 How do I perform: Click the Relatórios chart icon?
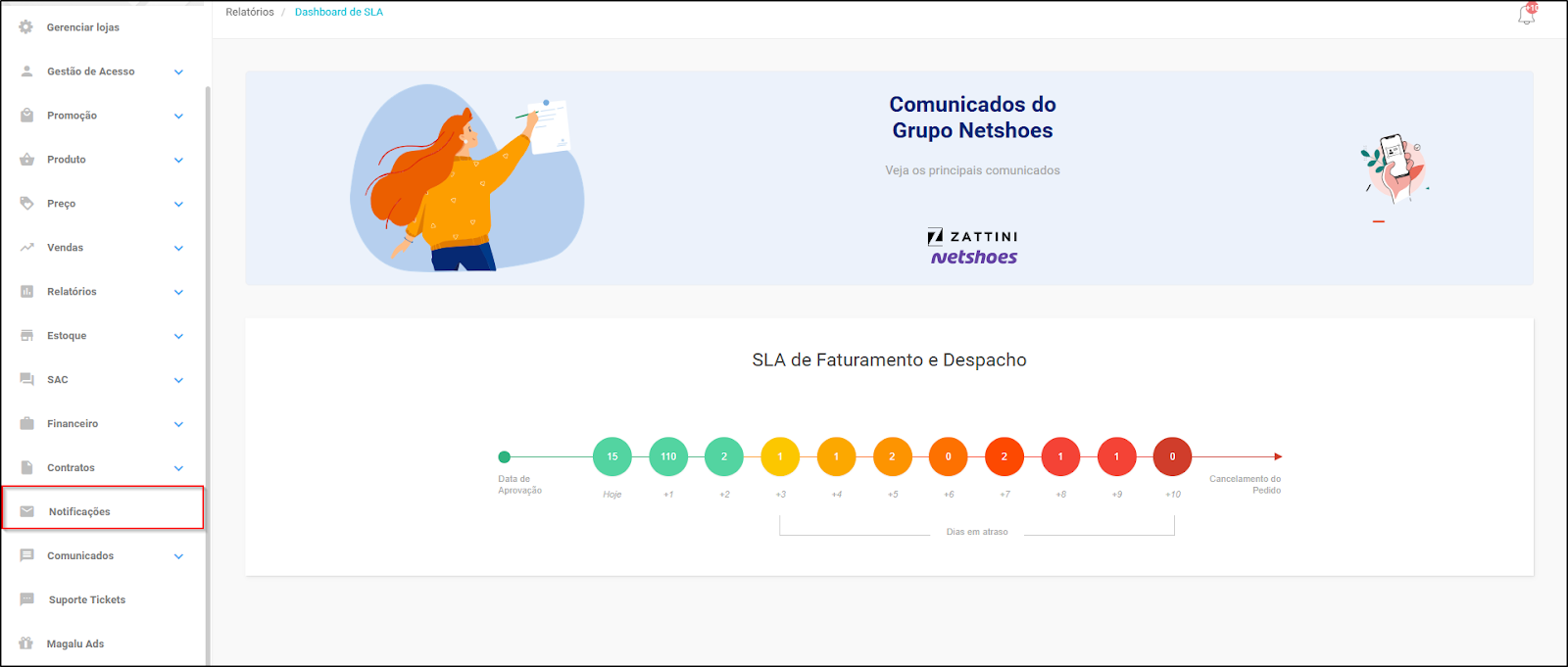pyautogui.click(x=26, y=292)
